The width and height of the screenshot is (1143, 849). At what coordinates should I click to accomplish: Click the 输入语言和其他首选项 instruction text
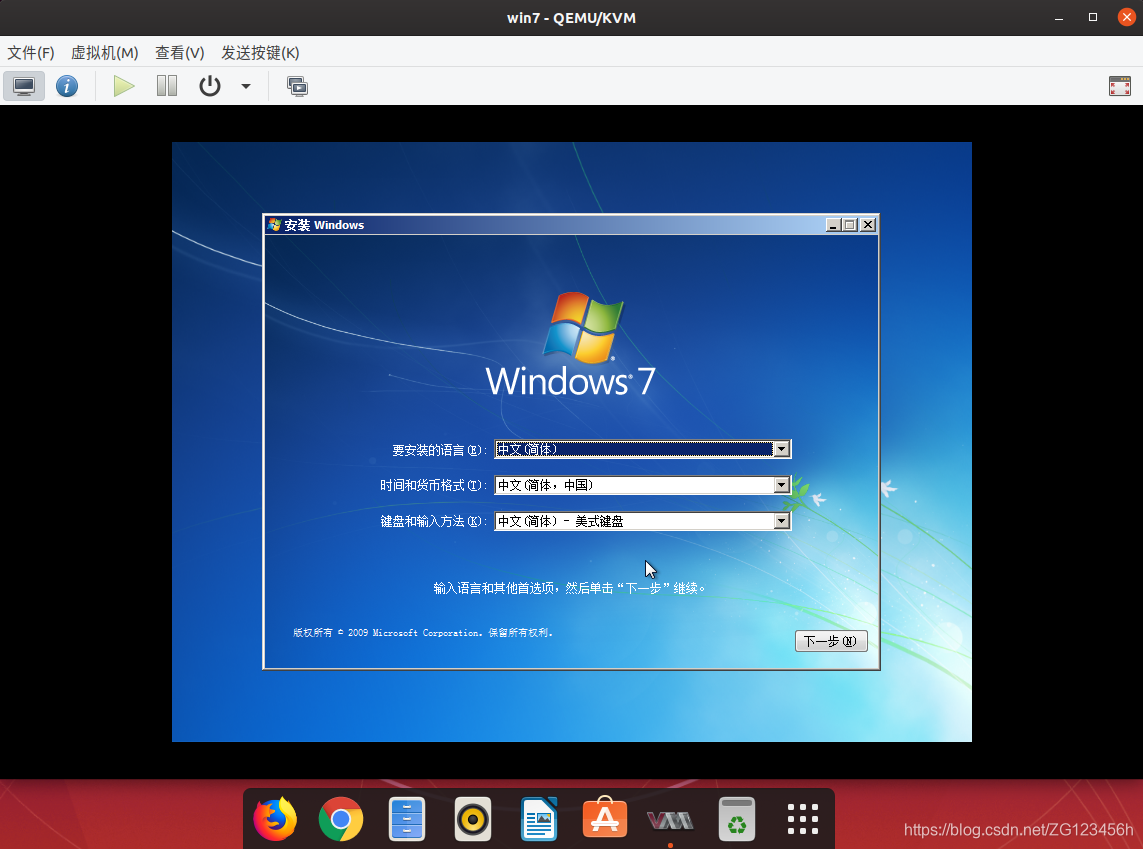[569, 588]
